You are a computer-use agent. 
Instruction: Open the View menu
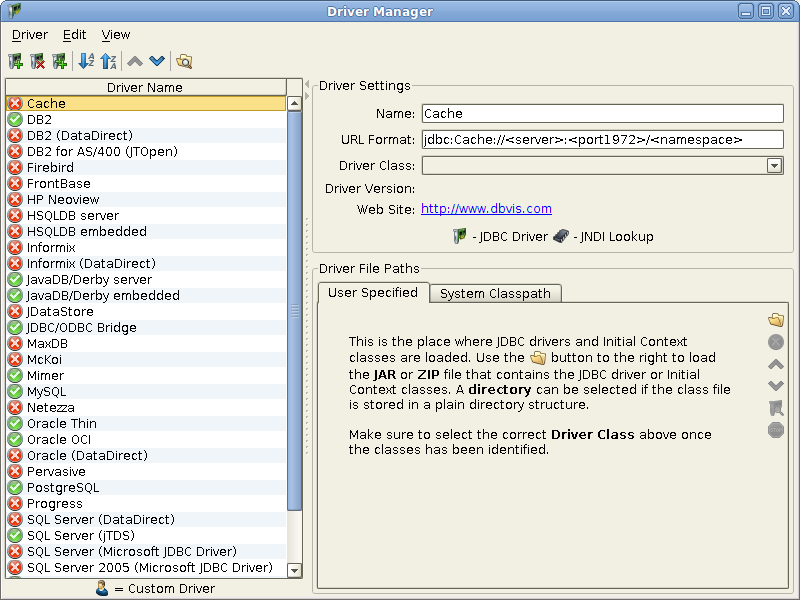coord(116,35)
